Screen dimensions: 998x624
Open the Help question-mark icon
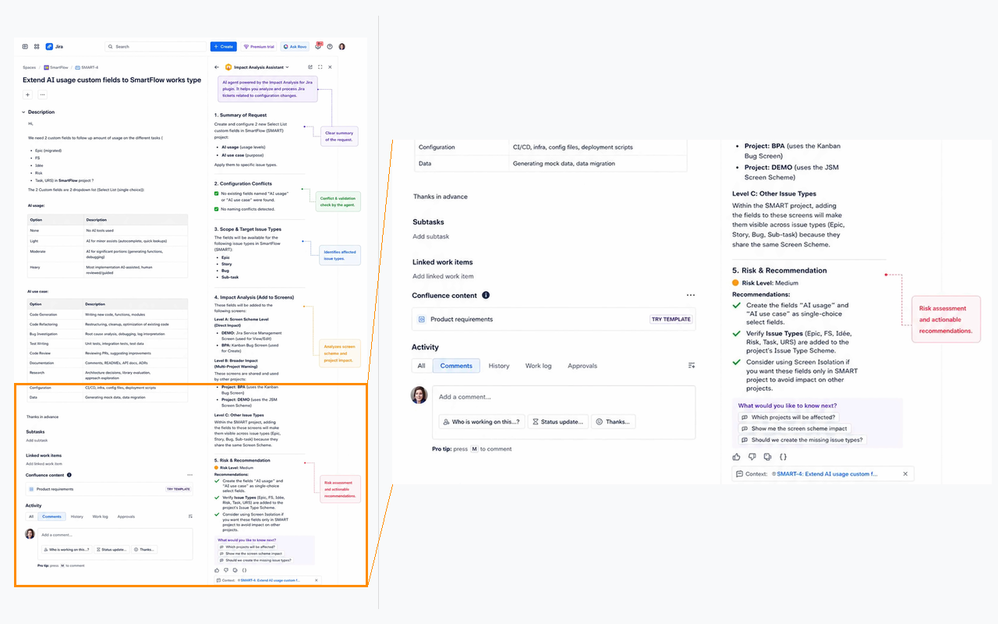(x=330, y=46)
